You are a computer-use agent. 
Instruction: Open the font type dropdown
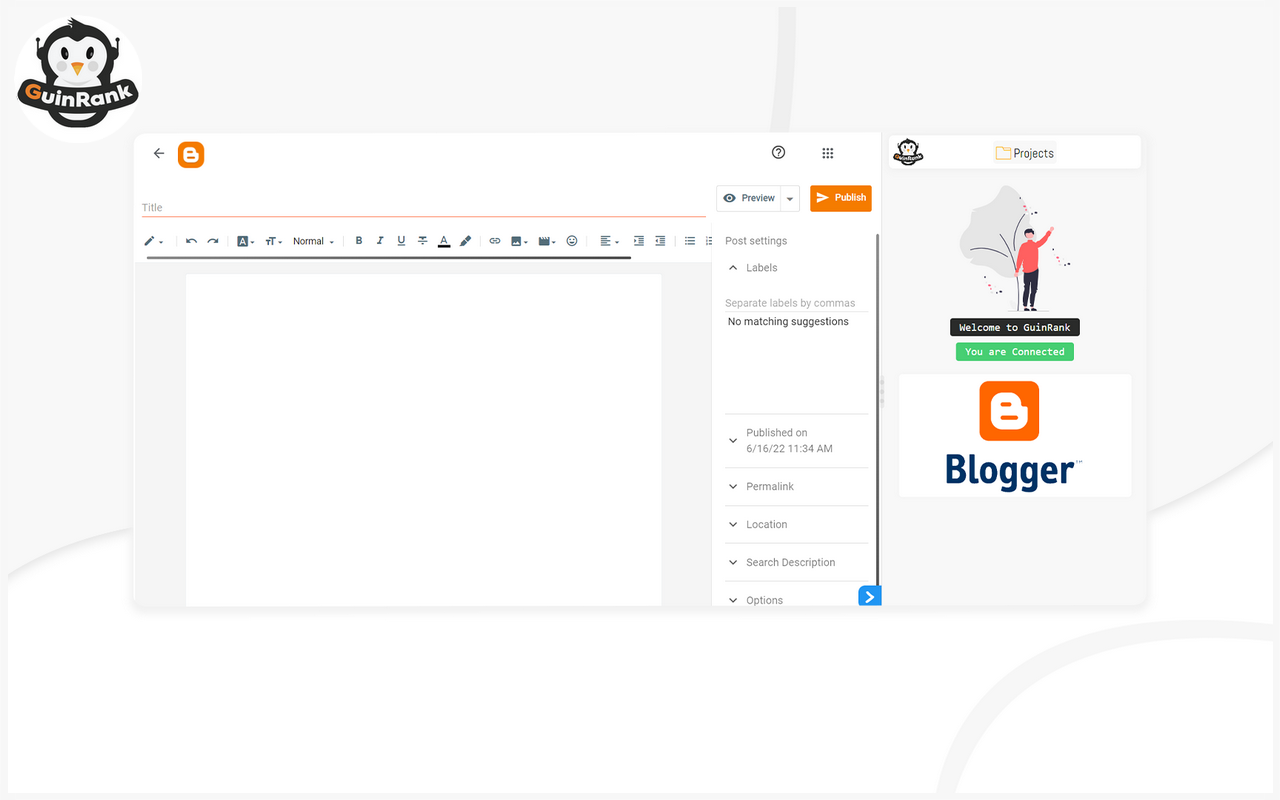246,241
